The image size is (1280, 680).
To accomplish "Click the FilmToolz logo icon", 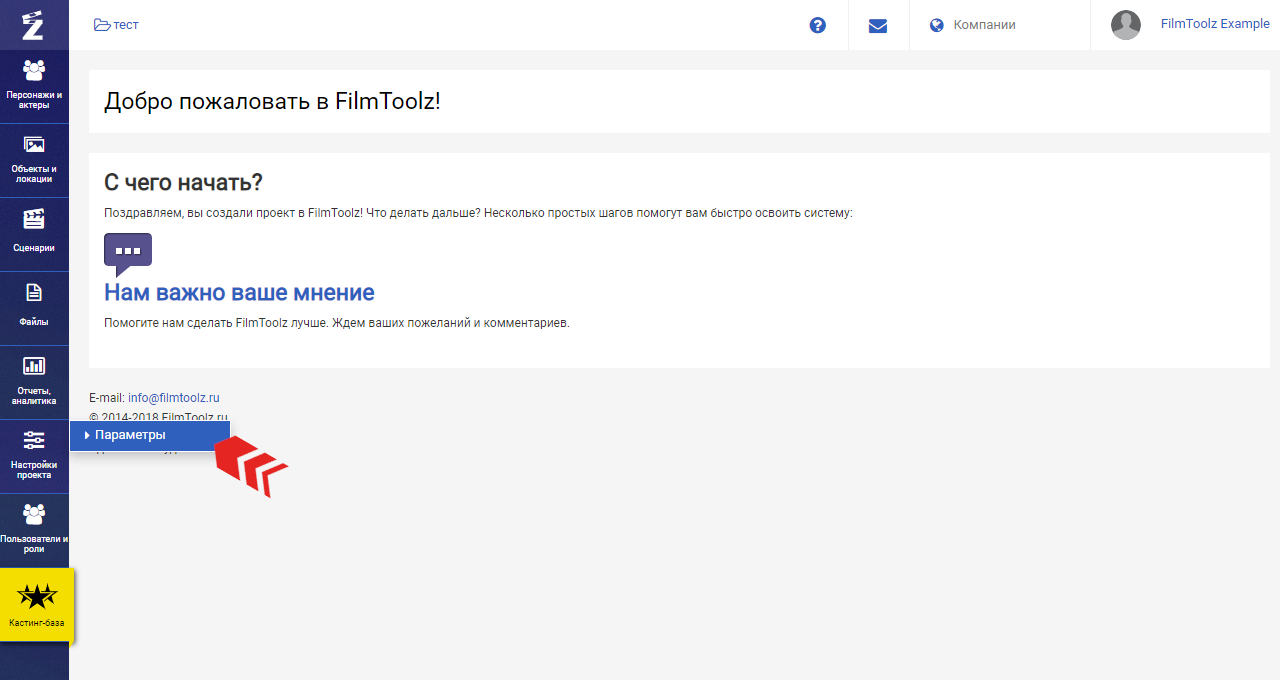I will [x=33, y=24].
